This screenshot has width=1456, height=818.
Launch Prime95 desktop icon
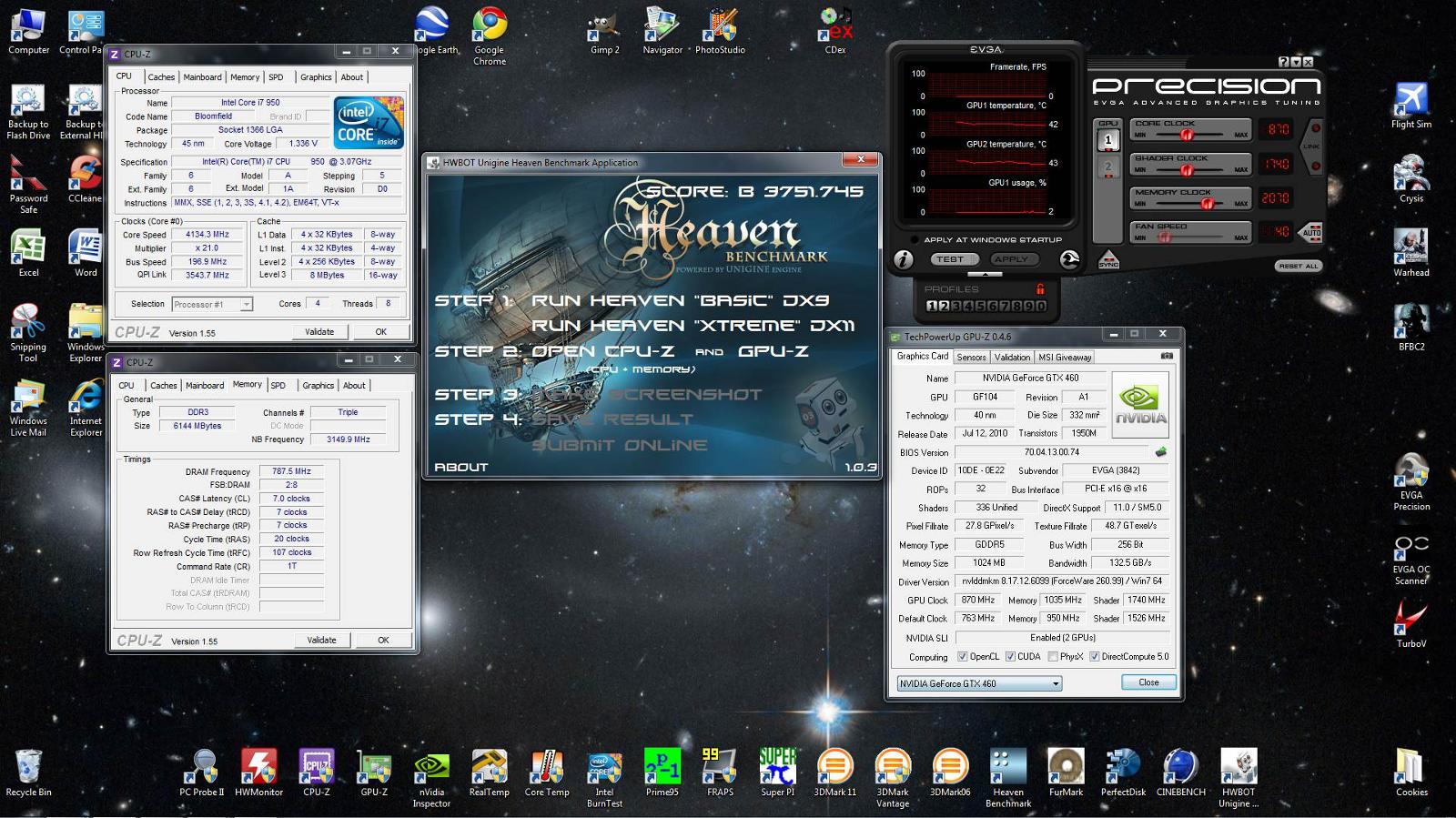pos(662,773)
